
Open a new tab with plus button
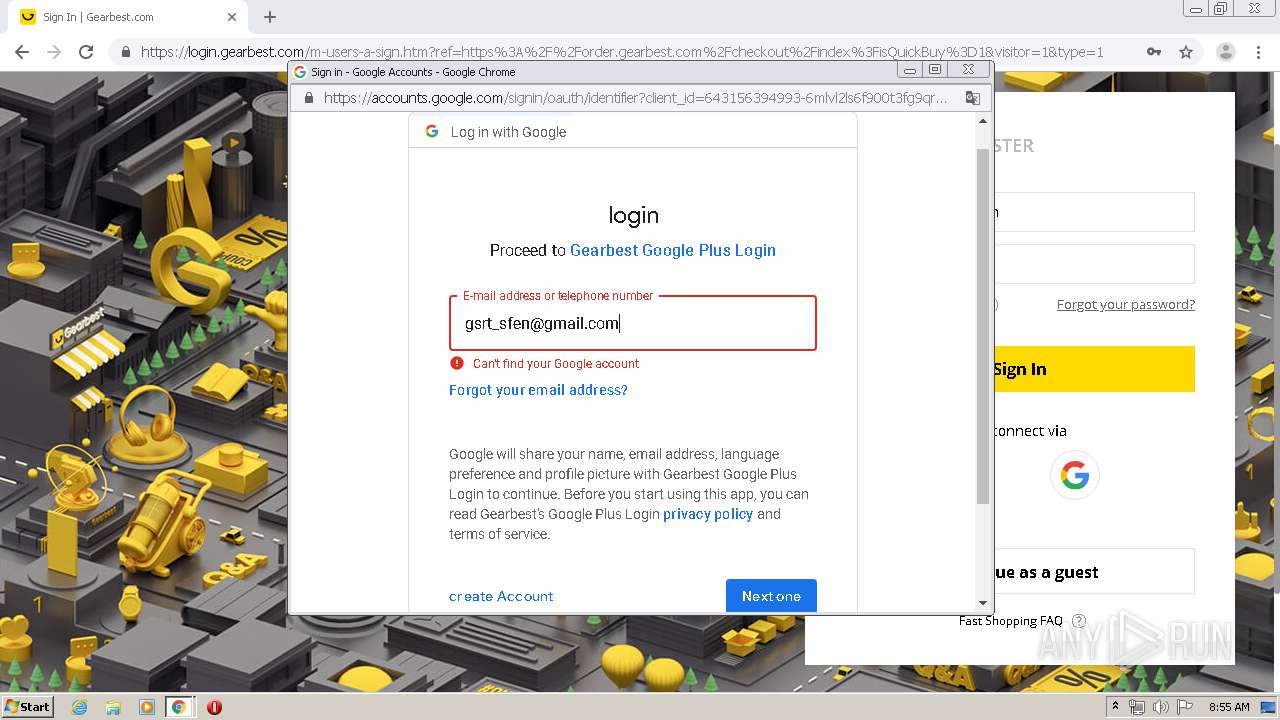(270, 17)
